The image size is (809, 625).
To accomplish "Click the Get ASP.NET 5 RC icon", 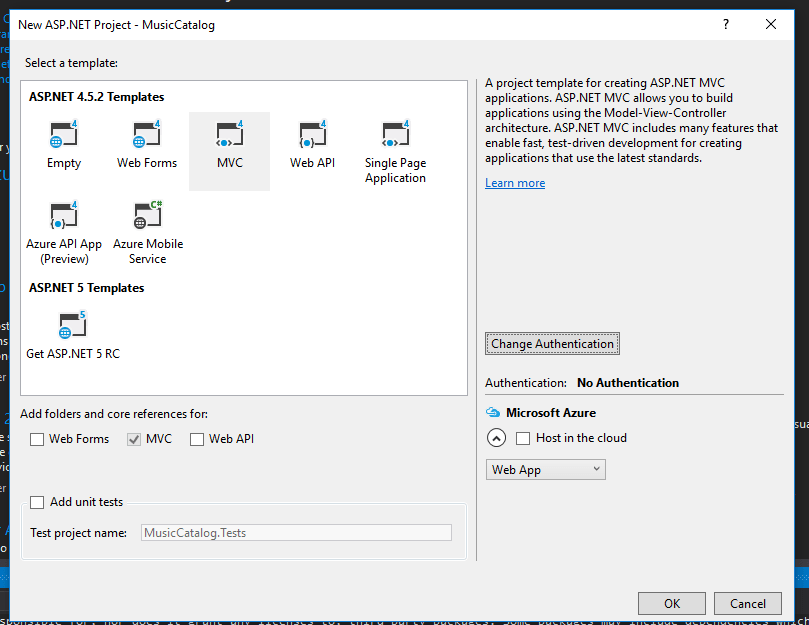I will tap(72, 325).
